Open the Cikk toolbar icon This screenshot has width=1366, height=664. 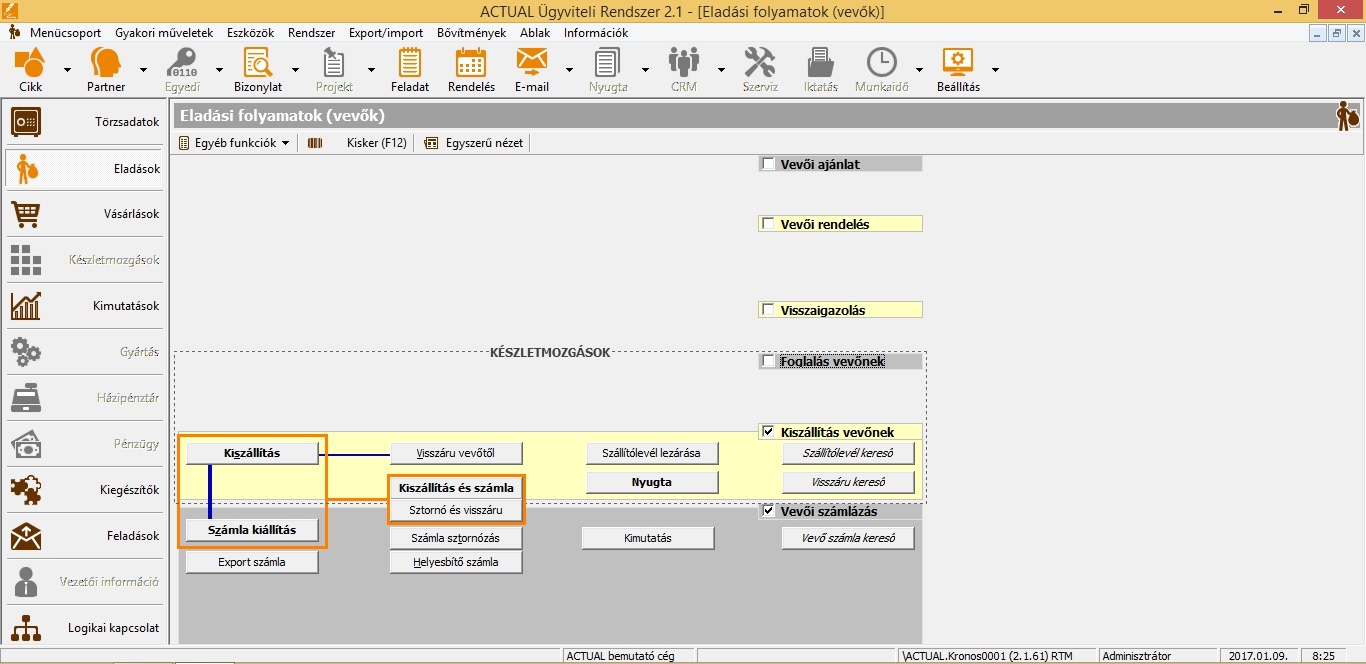pos(30,69)
